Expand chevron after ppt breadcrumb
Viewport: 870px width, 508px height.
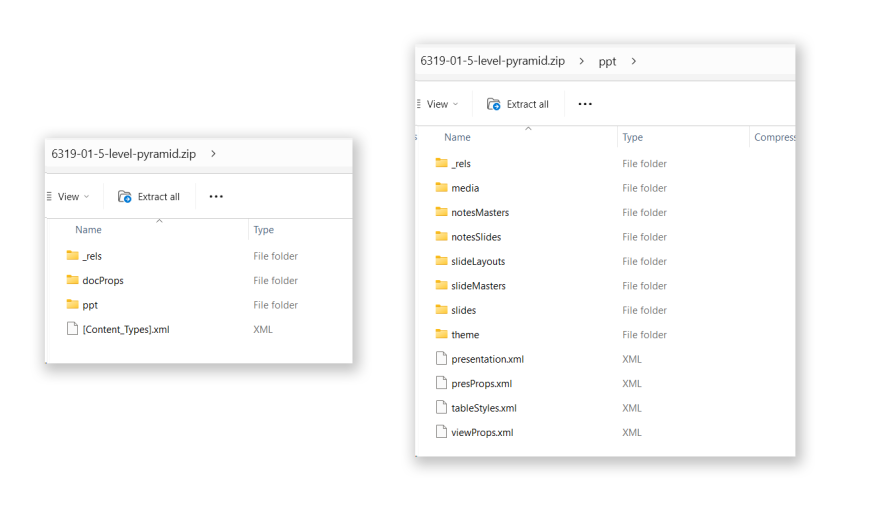click(634, 61)
